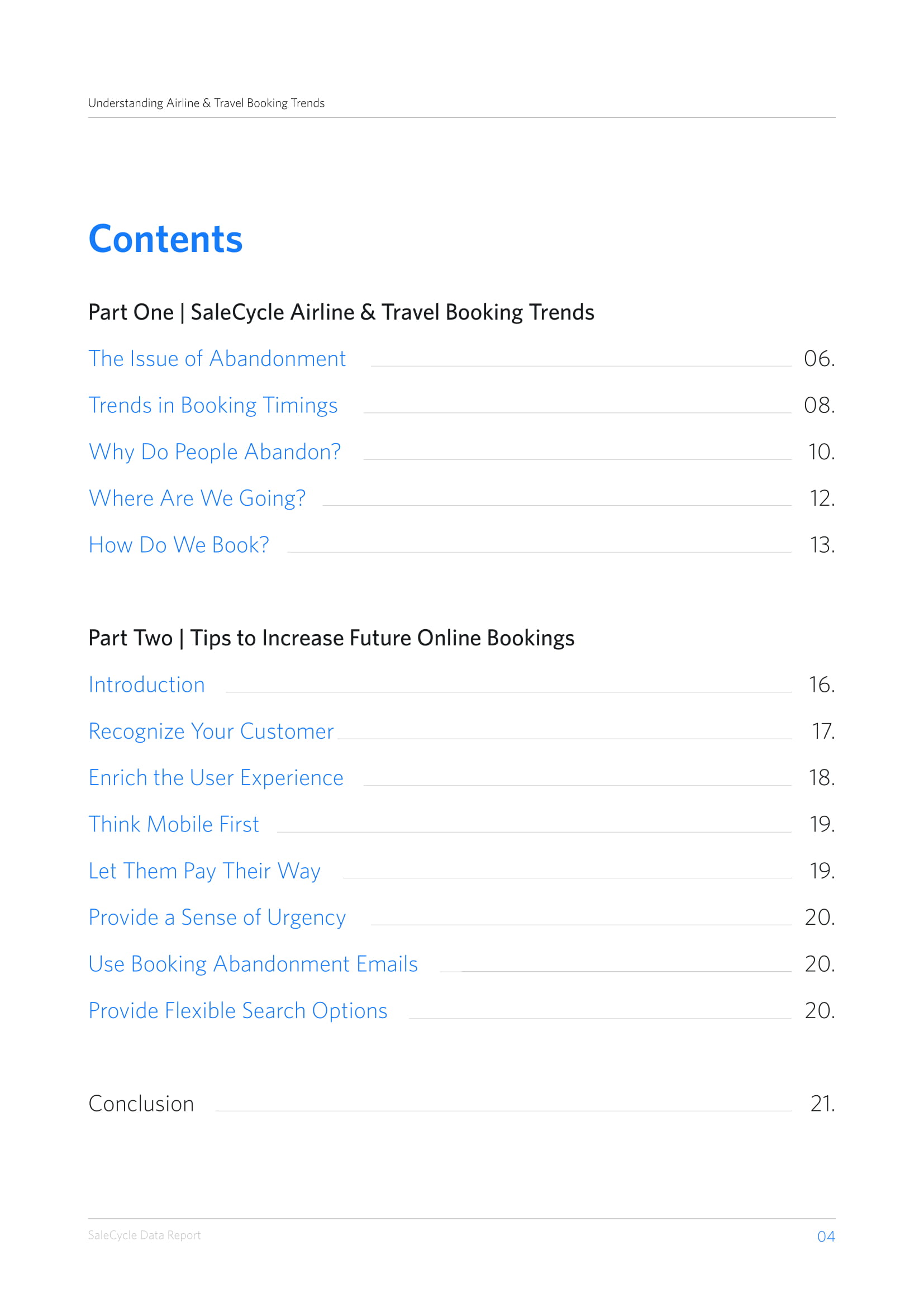Go to 'Trends in Booking Timings' section
The width and height of the screenshot is (924, 1307).
213,405
